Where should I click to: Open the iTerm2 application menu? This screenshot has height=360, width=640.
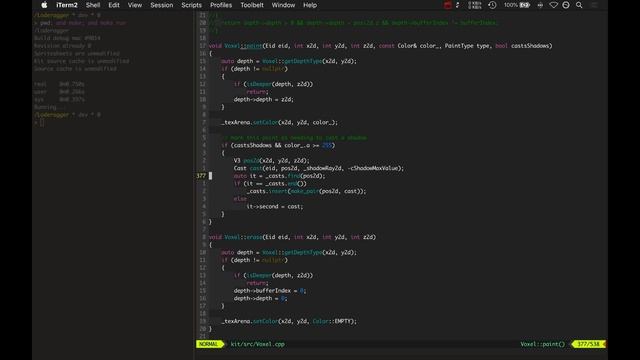67,5
